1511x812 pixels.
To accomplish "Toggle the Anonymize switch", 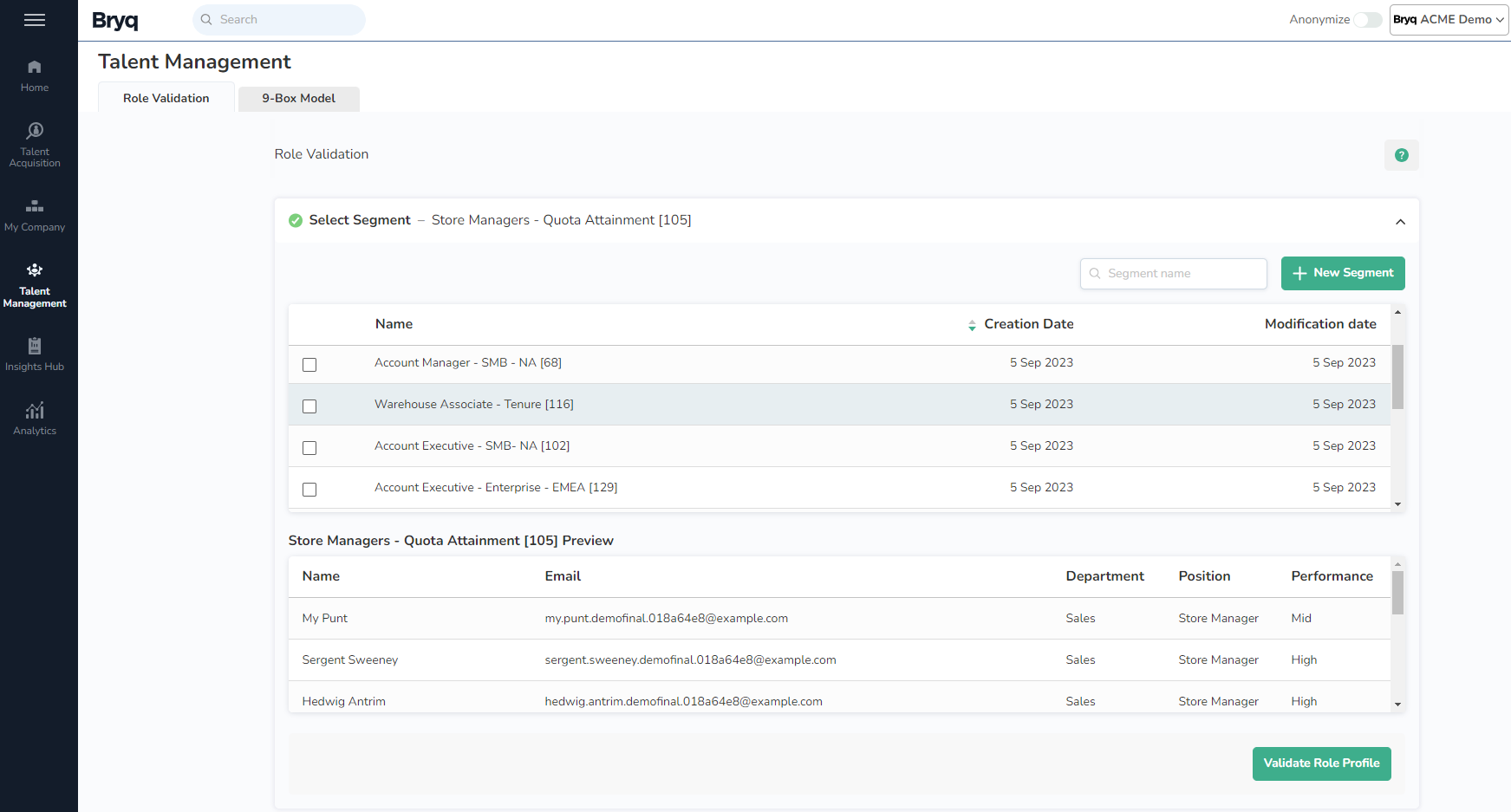I will [x=1368, y=20].
